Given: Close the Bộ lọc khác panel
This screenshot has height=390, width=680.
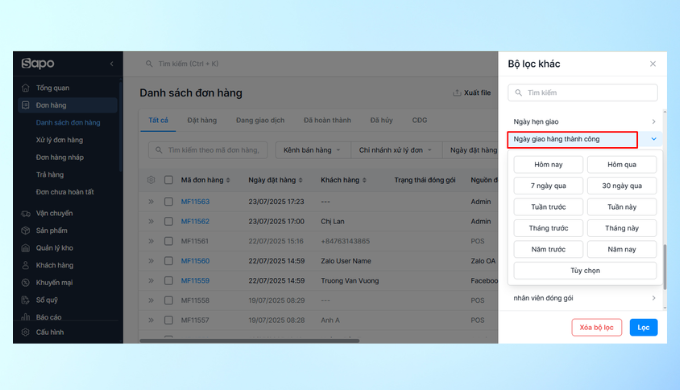Looking at the screenshot, I should 653,64.
